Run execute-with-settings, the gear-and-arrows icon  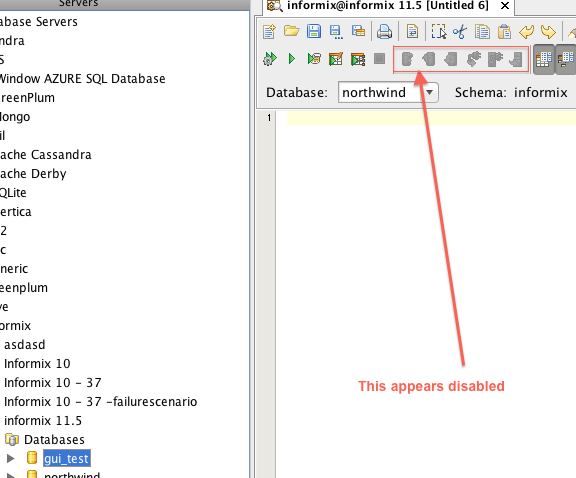[x=270, y=59]
